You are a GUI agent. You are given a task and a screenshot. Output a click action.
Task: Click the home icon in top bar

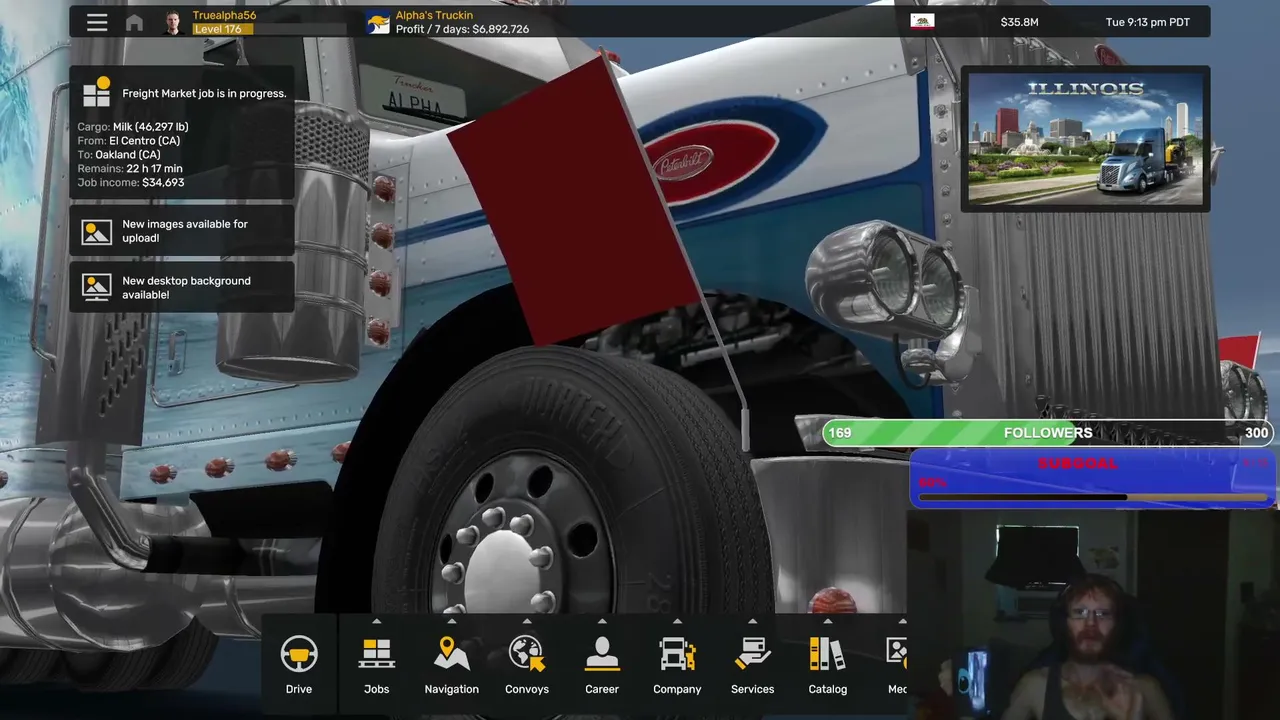click(134, 22)
